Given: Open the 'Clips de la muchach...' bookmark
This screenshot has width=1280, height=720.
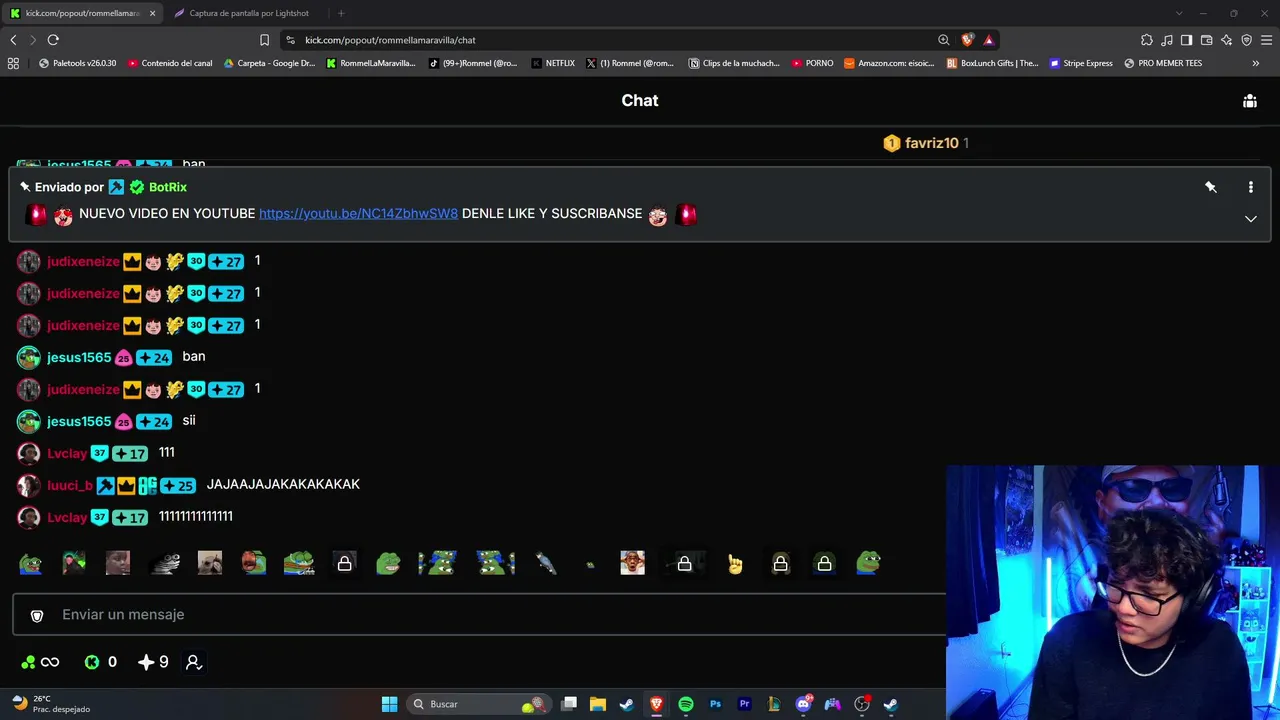Looking at the screenshot, I should 734,63.
